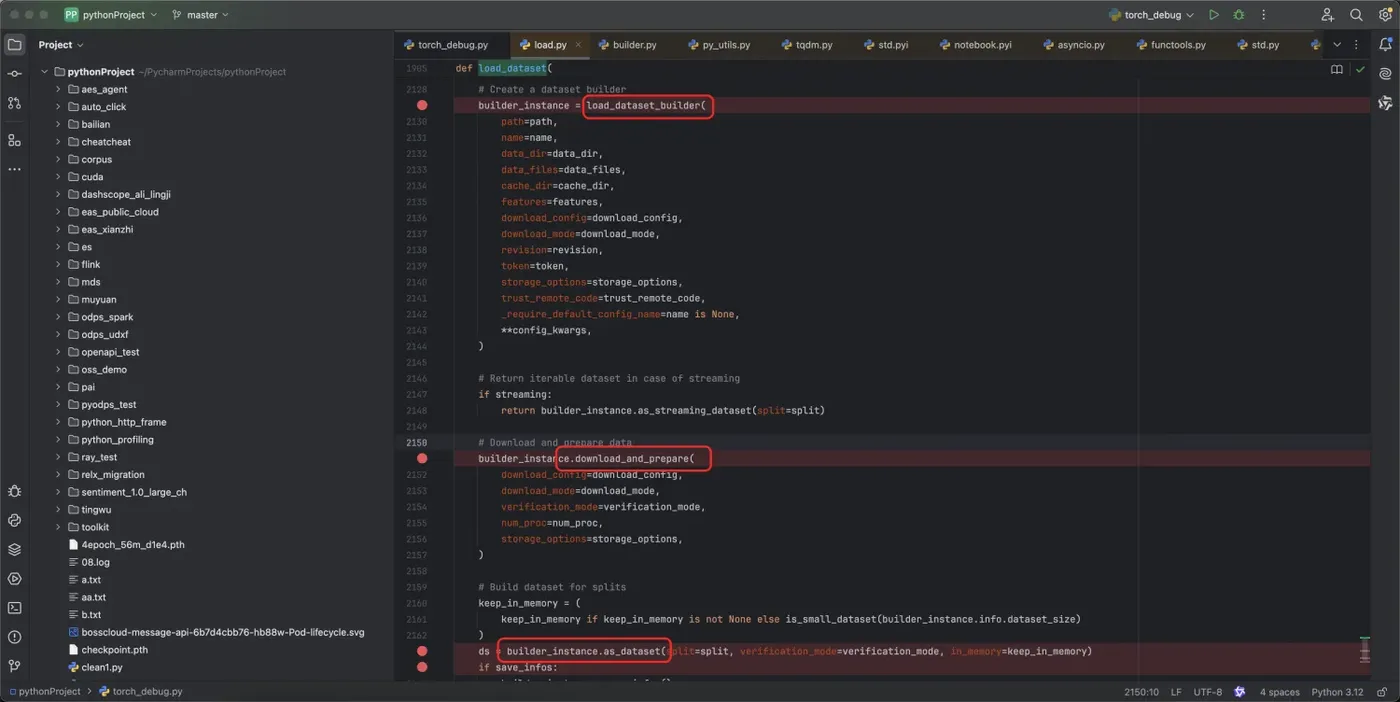Remove breakpoint on as_dataset line
1400x702 pixels.
pos(422,651)
